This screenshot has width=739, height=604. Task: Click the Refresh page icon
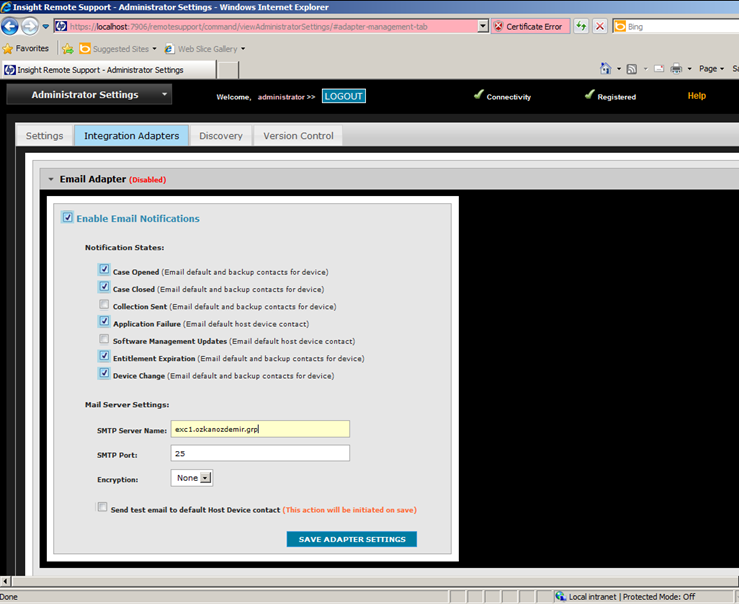(x=581, y=26)
